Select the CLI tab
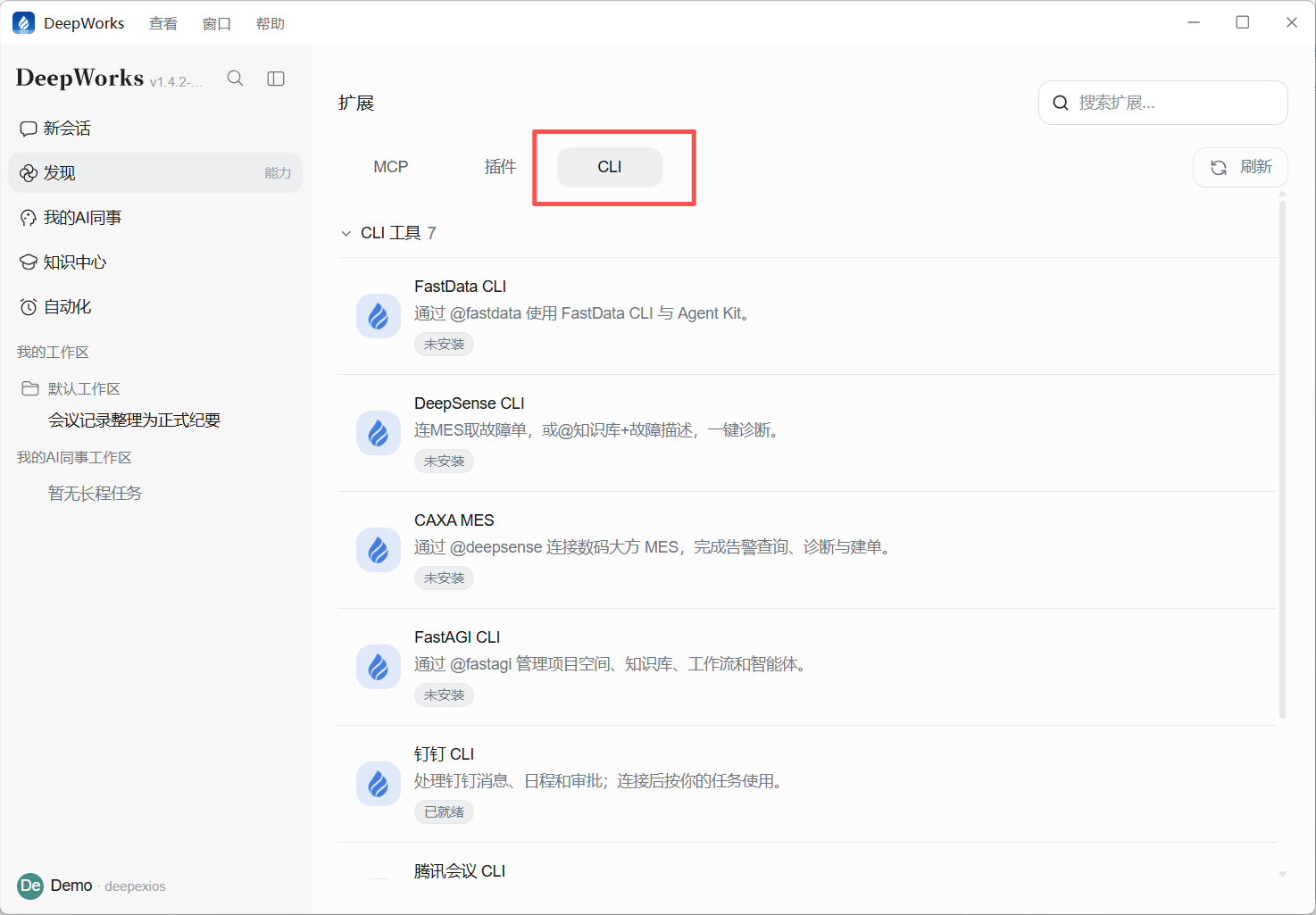 coord(610,167)
